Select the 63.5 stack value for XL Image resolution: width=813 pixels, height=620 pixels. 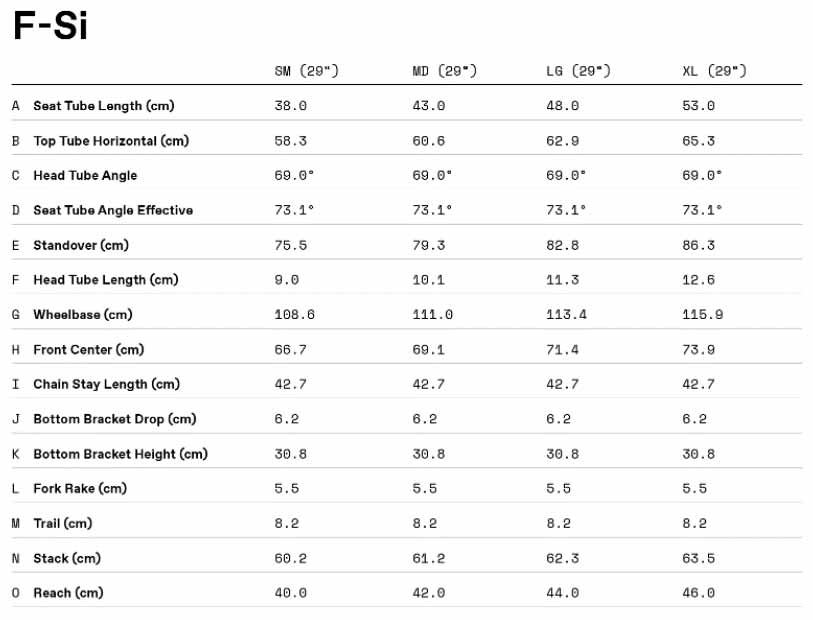coord(698,558)
